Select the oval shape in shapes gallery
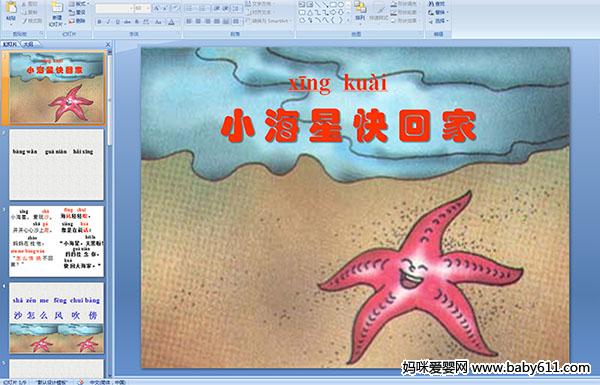This screenshot has width=600, height=385. [342, 5]
